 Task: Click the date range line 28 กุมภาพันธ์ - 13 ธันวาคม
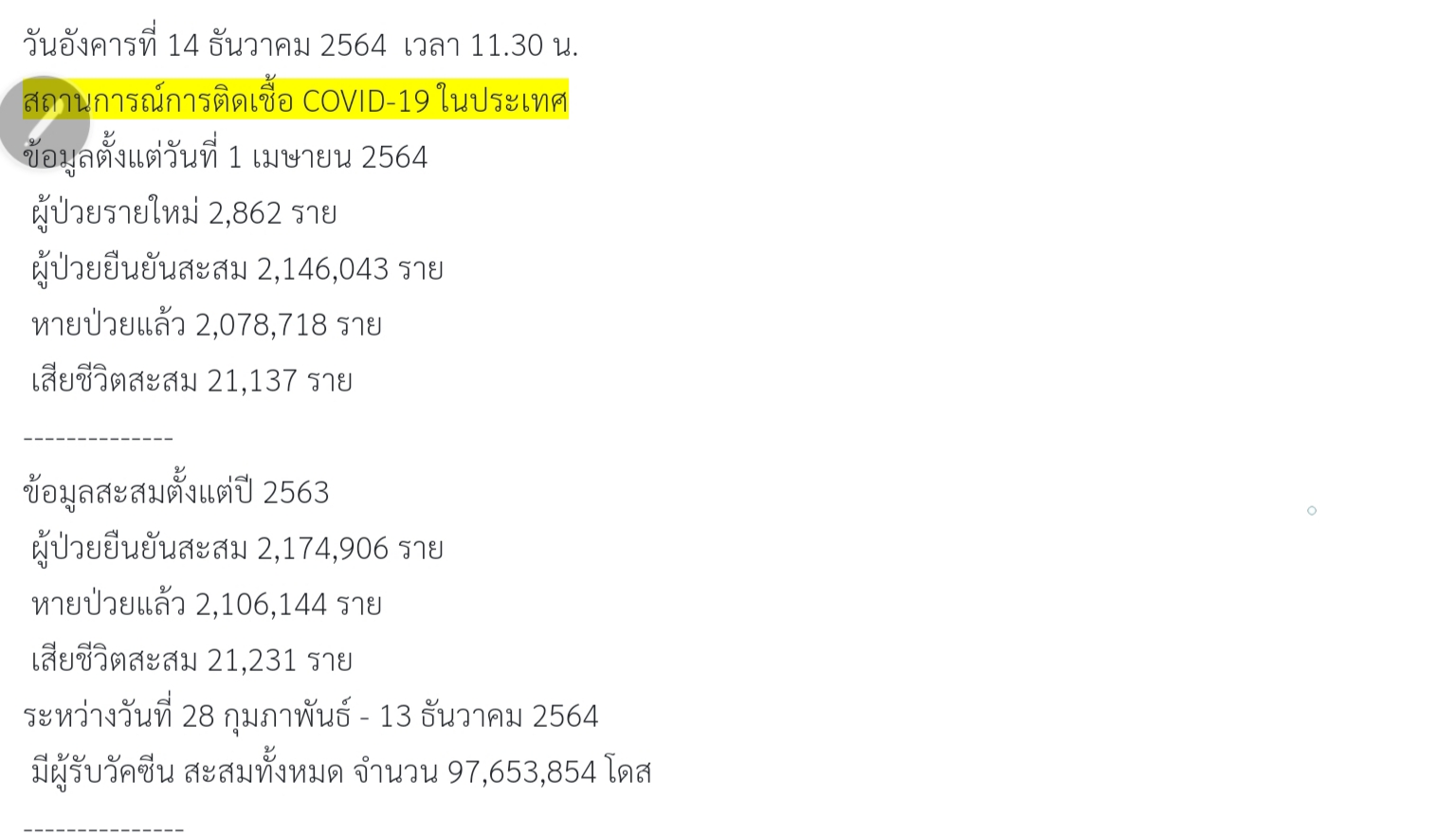pos(311,716)
